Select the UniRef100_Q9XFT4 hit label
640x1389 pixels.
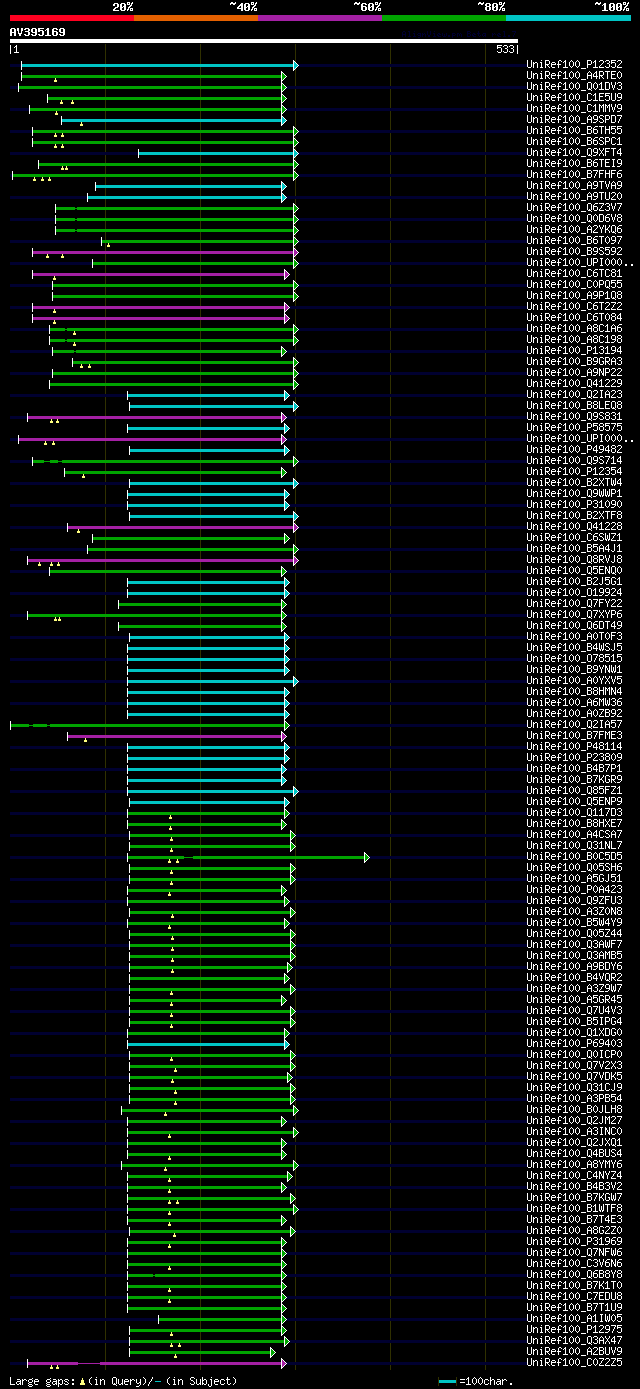(x=574, y=153)
